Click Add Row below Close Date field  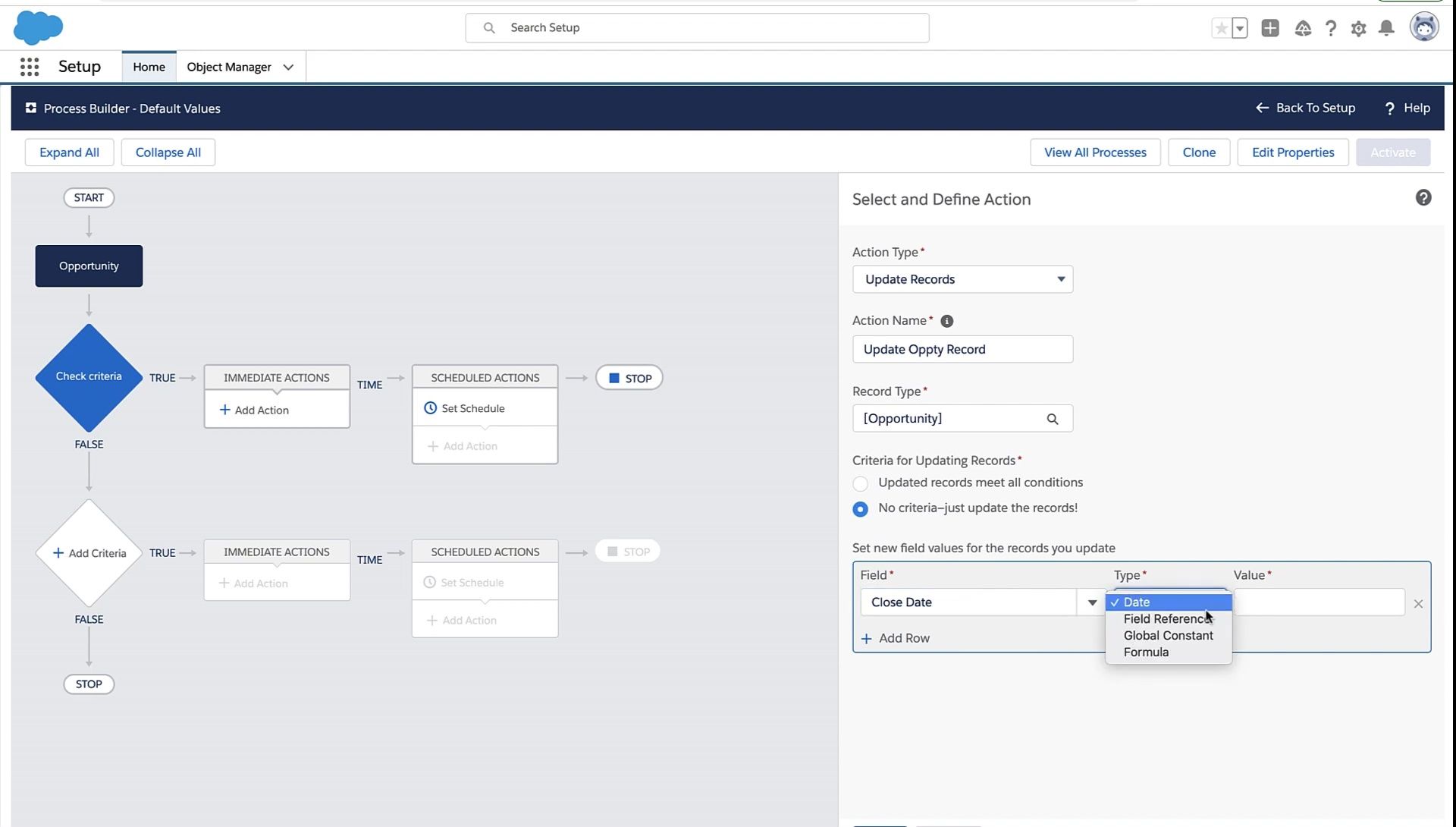click(896, 638)
